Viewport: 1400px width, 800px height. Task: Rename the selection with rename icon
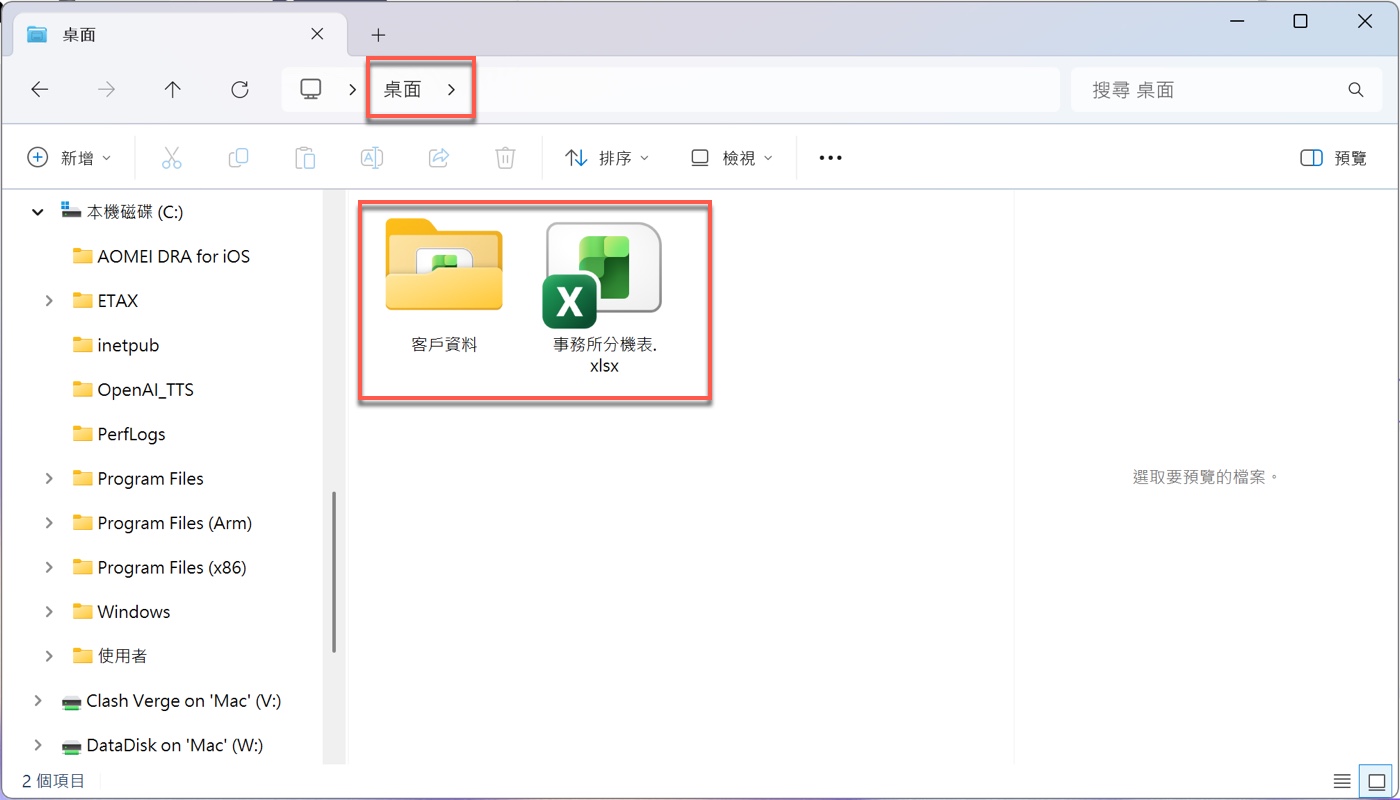click(x=371, y=157)
